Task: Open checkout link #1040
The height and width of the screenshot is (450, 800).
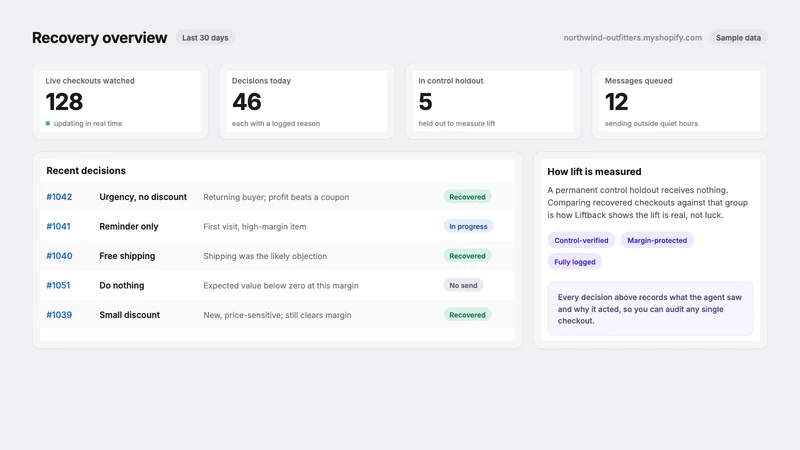Action: (59, 256)
